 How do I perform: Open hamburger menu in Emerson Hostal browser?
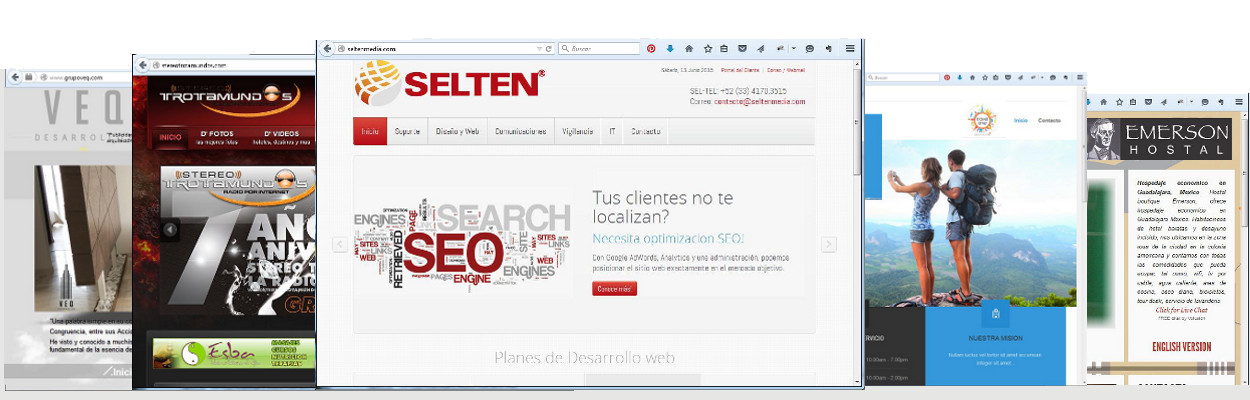[x=1240, y=101]
